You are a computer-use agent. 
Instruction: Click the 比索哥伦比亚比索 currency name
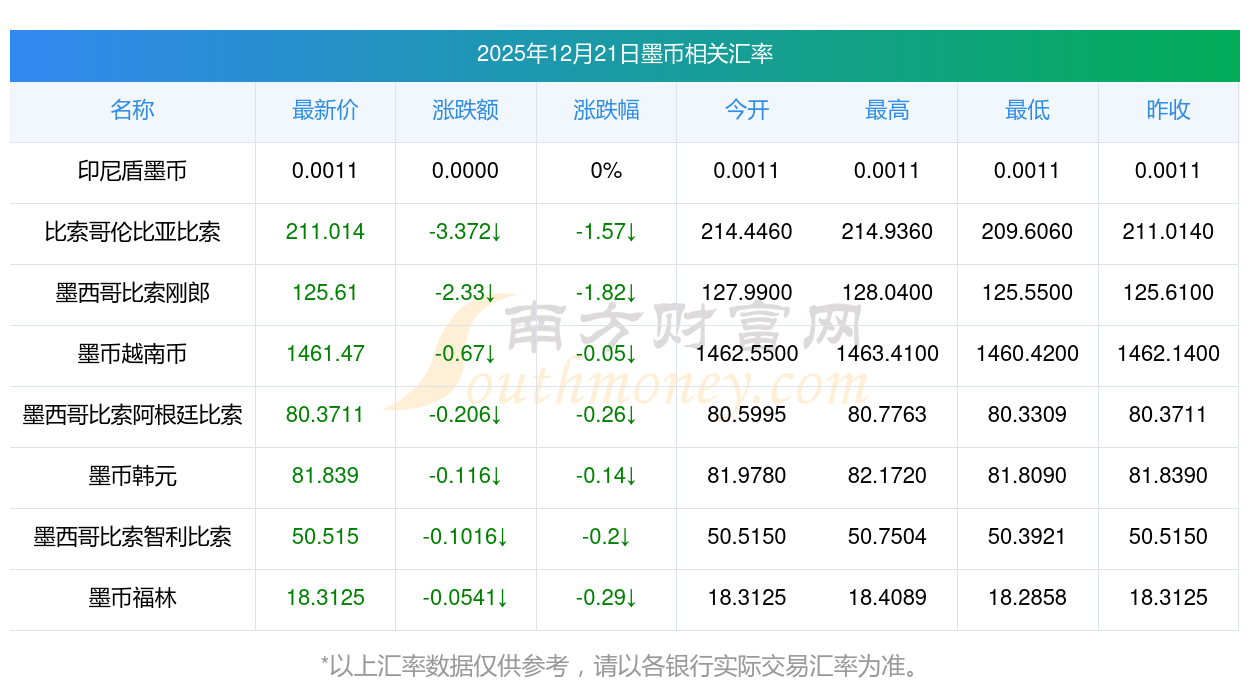coord(132,232)
